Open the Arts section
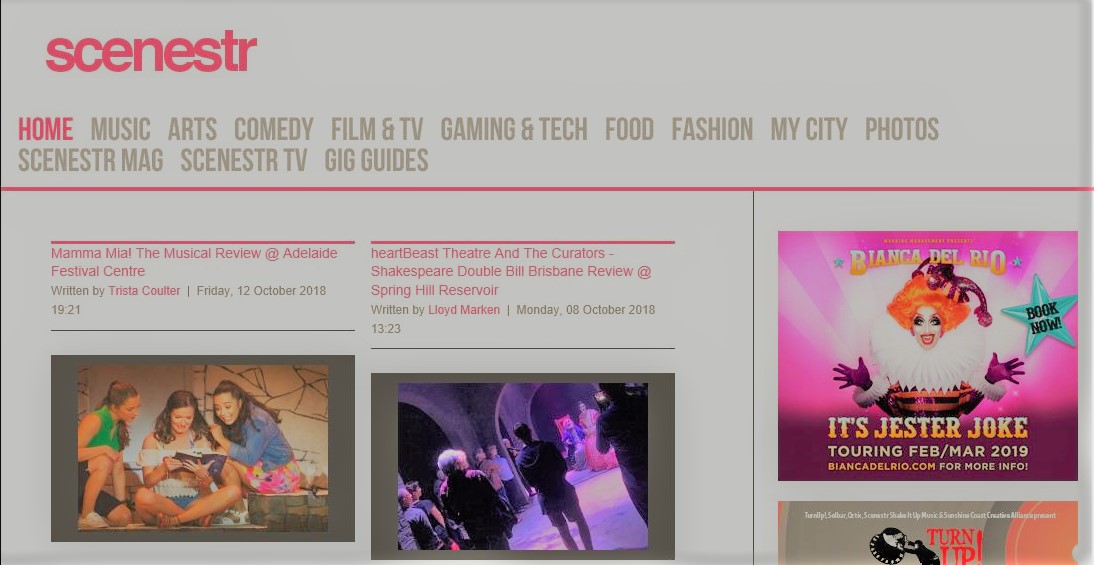 pyautogui.click(x=192, y=130)
